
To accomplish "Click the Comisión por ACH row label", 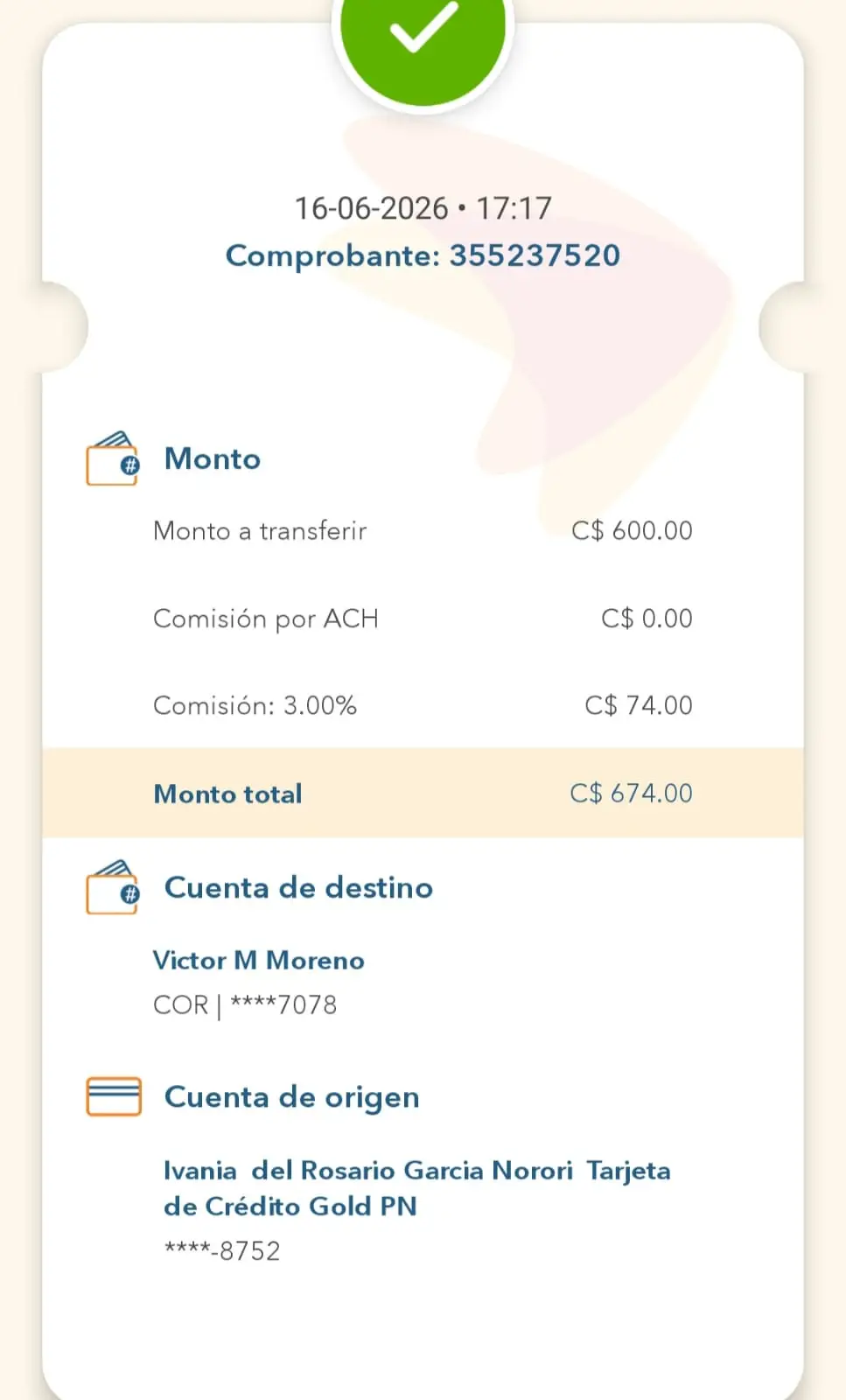I will tap(265, 619).
